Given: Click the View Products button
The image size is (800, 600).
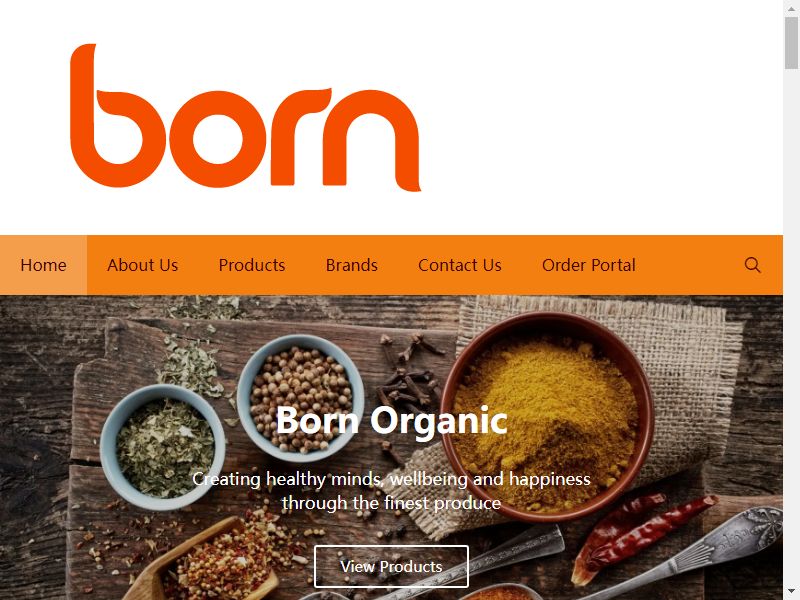Looking at the screenshot, I should click(391, 566).
